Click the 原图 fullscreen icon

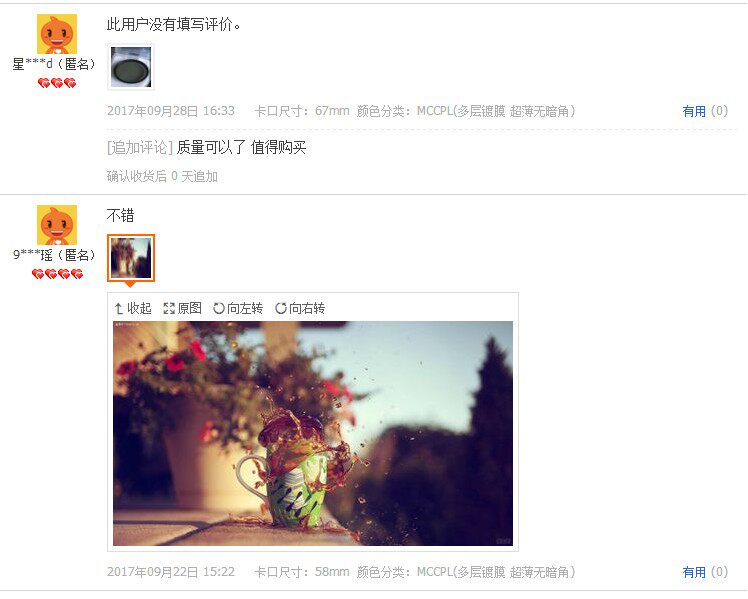(169, 309)
